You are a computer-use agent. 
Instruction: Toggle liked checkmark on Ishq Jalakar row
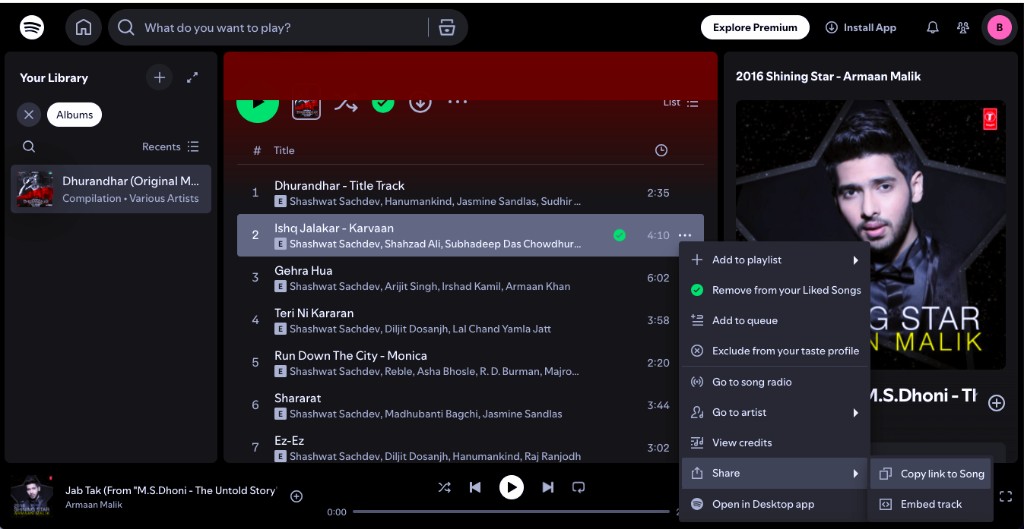[x=620, y=235]
